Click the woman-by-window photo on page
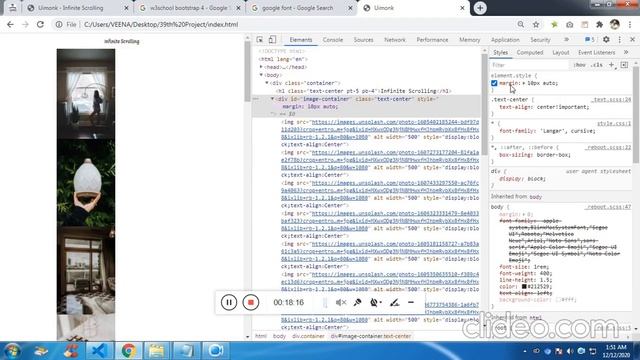This screenshot has height=360, width=640. [86, 94]
